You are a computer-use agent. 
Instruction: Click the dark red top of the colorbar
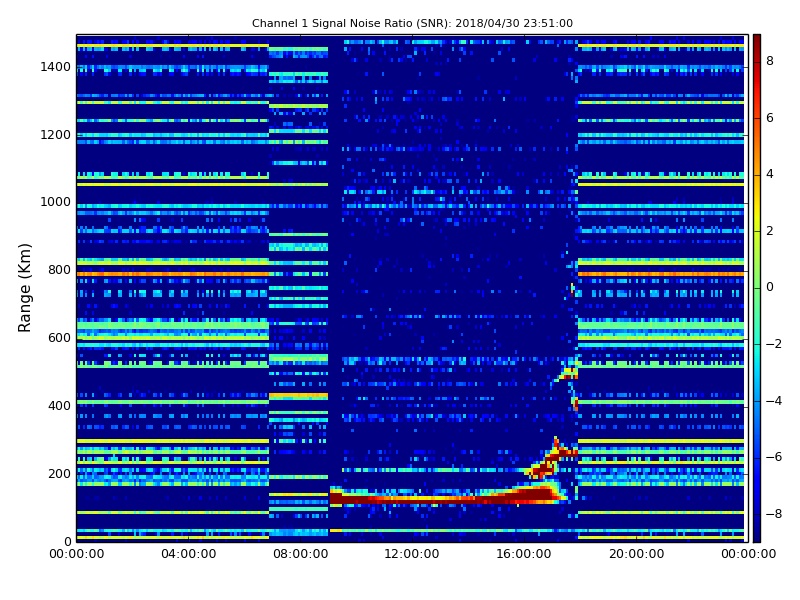coord(757,43)
